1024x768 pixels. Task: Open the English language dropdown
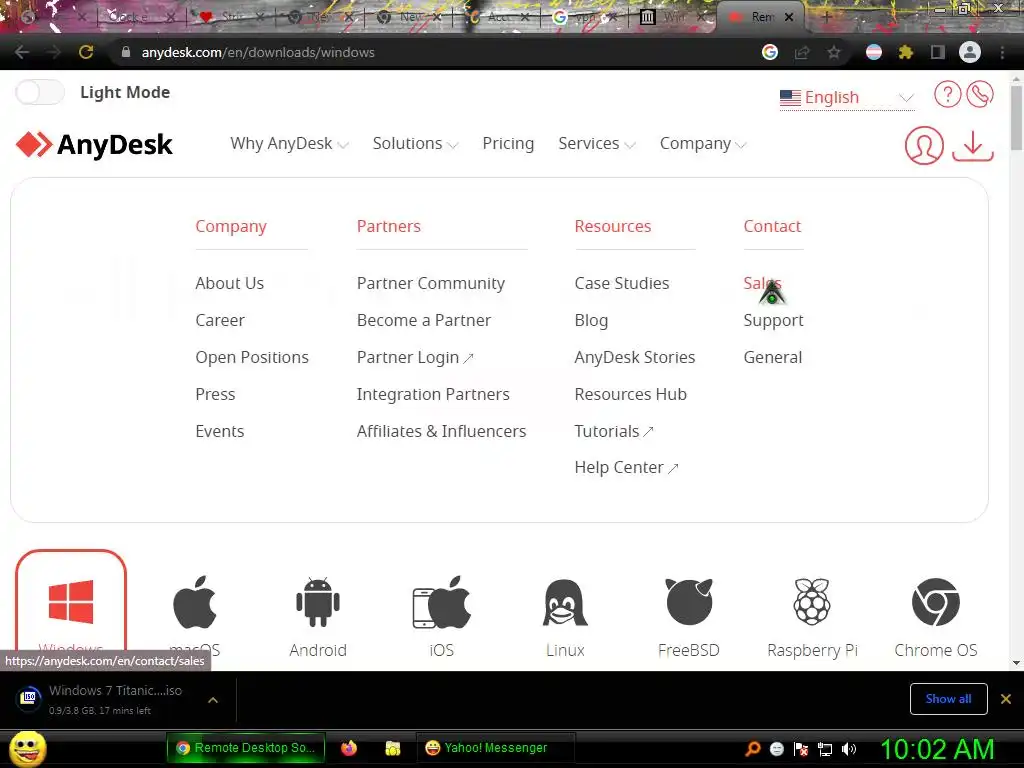(846, 97)
